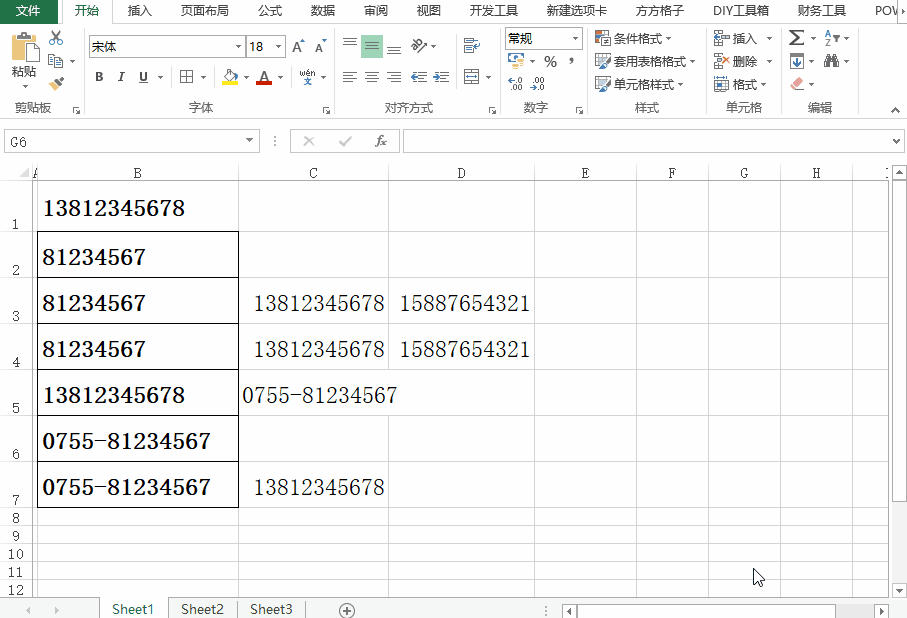Open the 宋体 font name dropdown

[238, 47]
